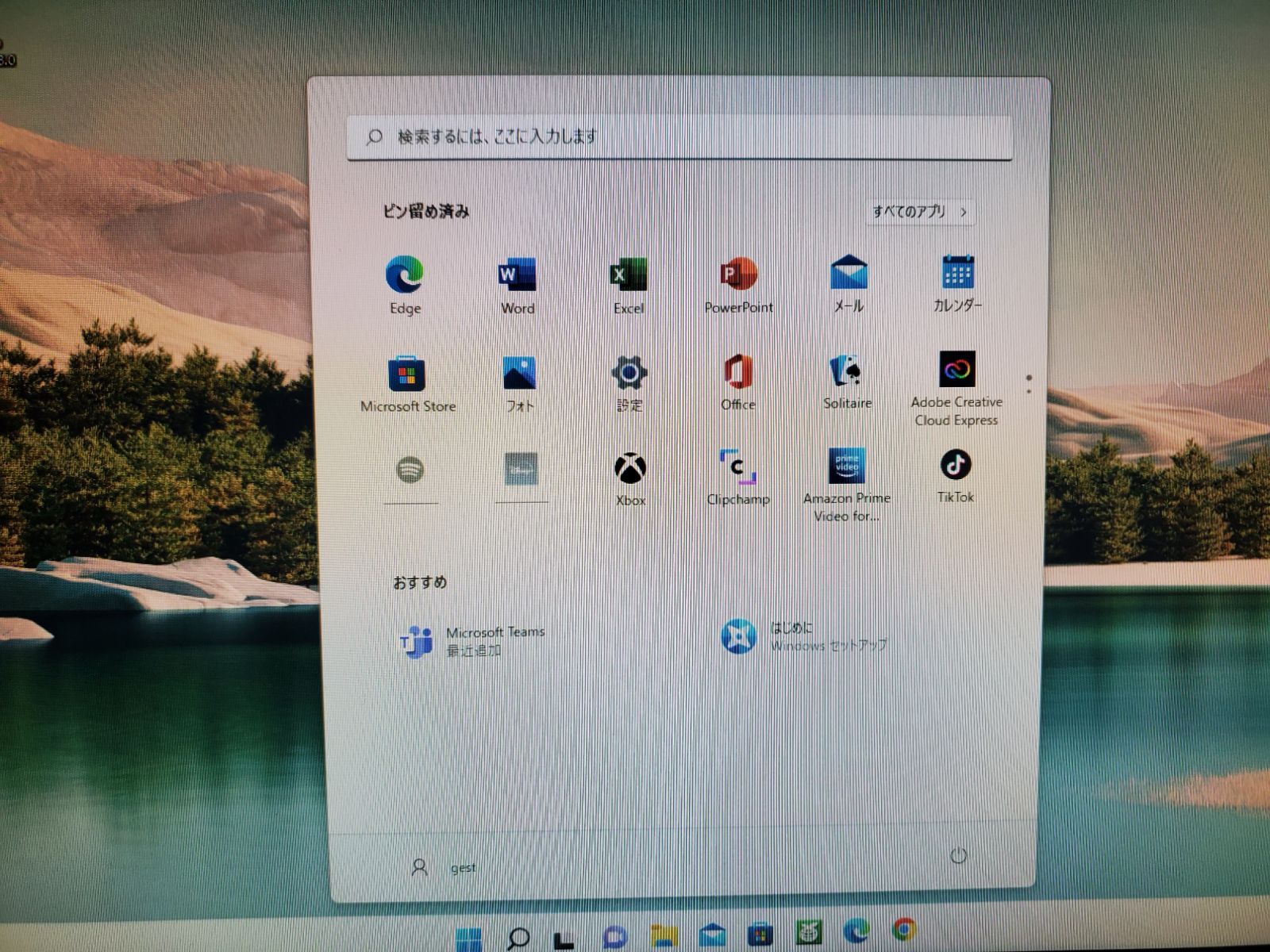Open the カレンダー (Calendar) app

957,282
